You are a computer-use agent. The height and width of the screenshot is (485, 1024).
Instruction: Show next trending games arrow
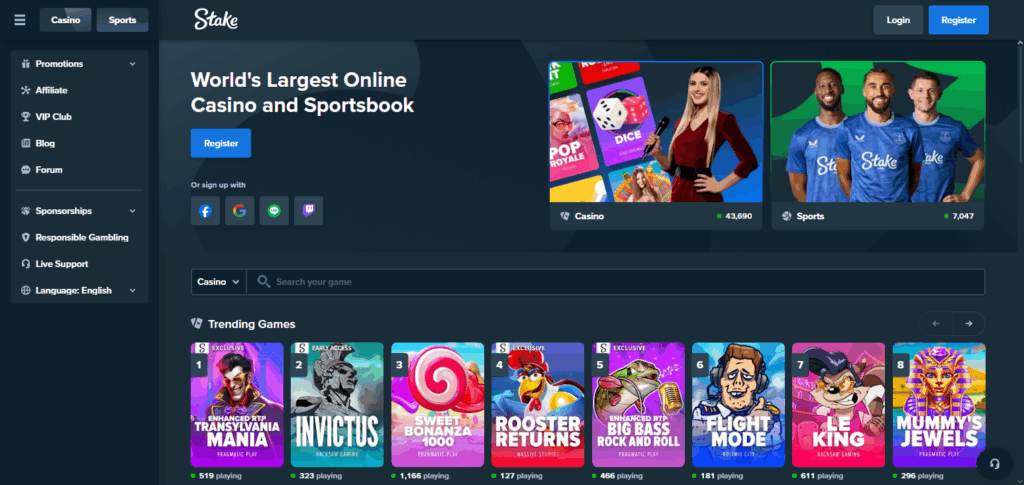(x=968, y=324)
